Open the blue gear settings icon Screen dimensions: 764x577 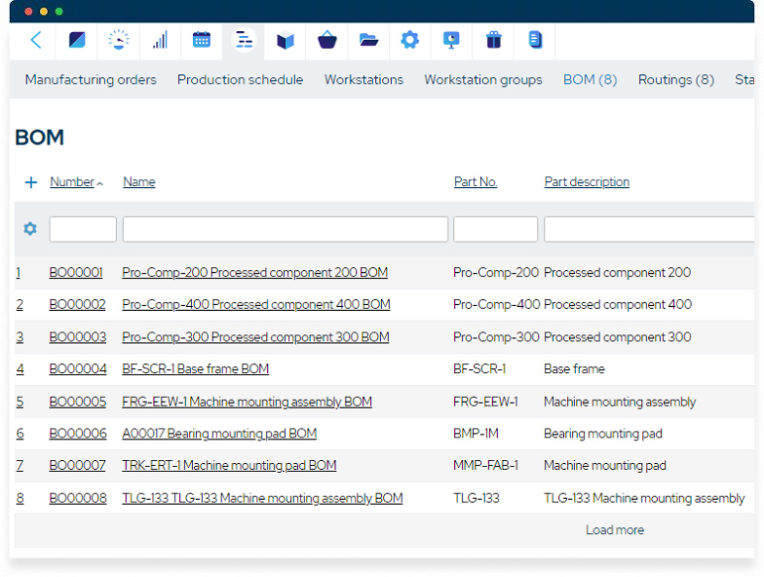pos(410,40)
